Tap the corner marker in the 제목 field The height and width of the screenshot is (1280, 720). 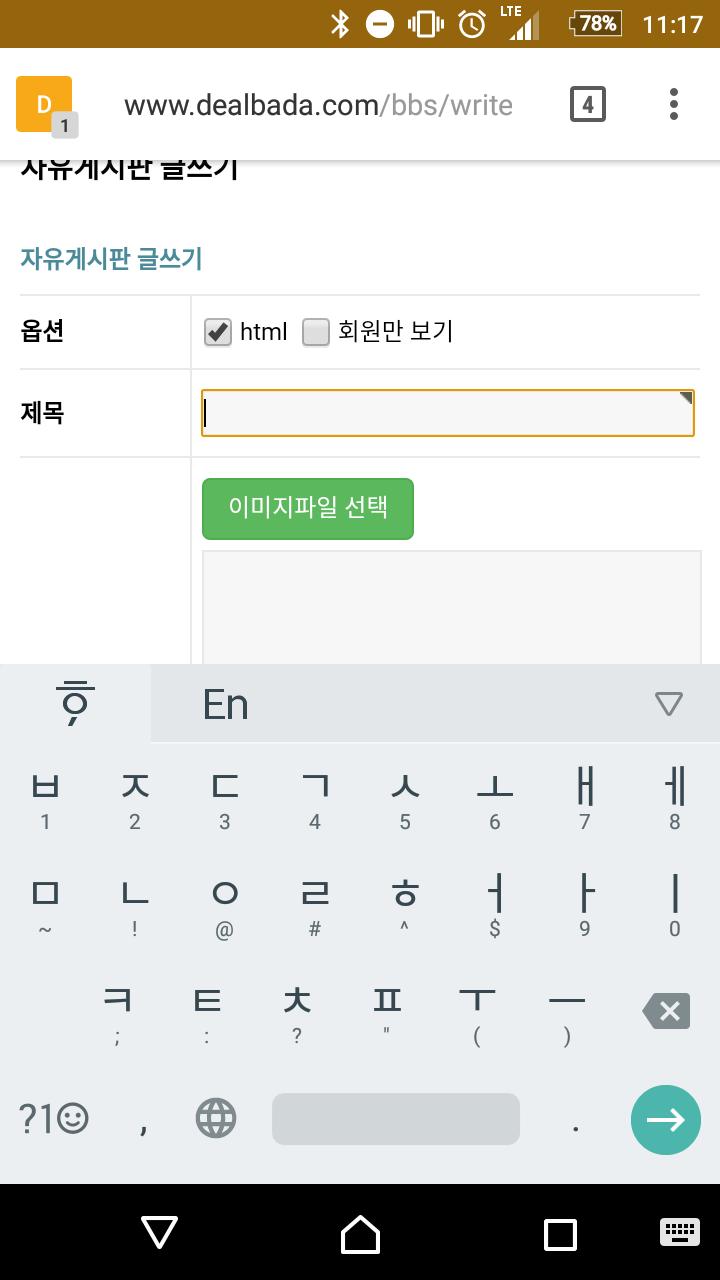(686, 398)
